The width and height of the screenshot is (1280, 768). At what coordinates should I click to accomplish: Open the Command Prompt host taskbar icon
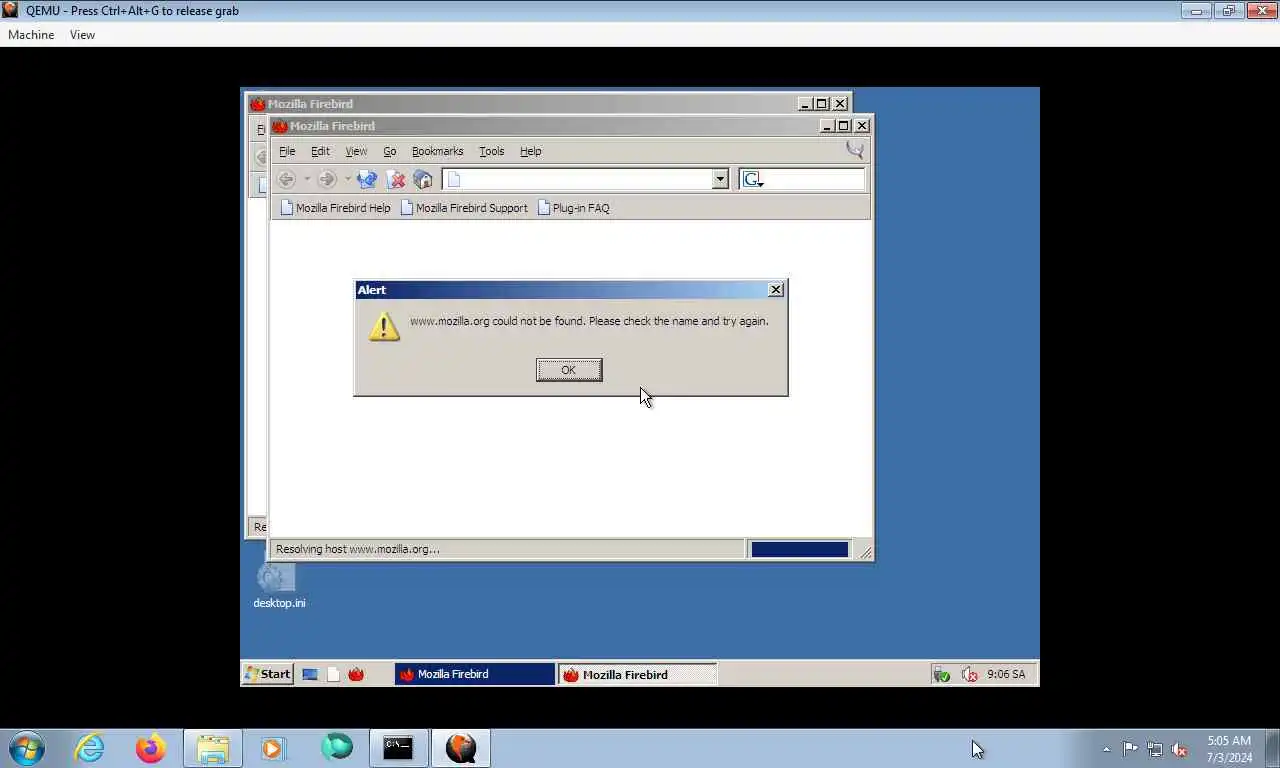point(398,748)
